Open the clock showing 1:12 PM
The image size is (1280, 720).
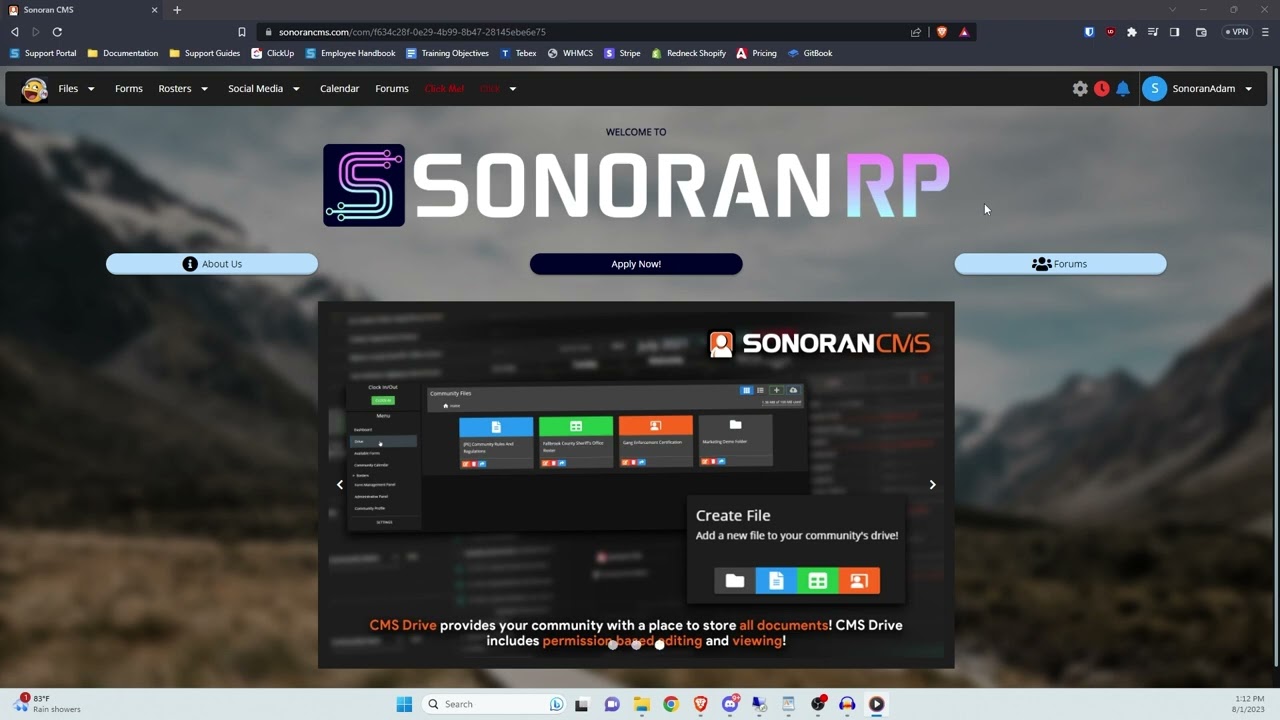point(1250,704)
